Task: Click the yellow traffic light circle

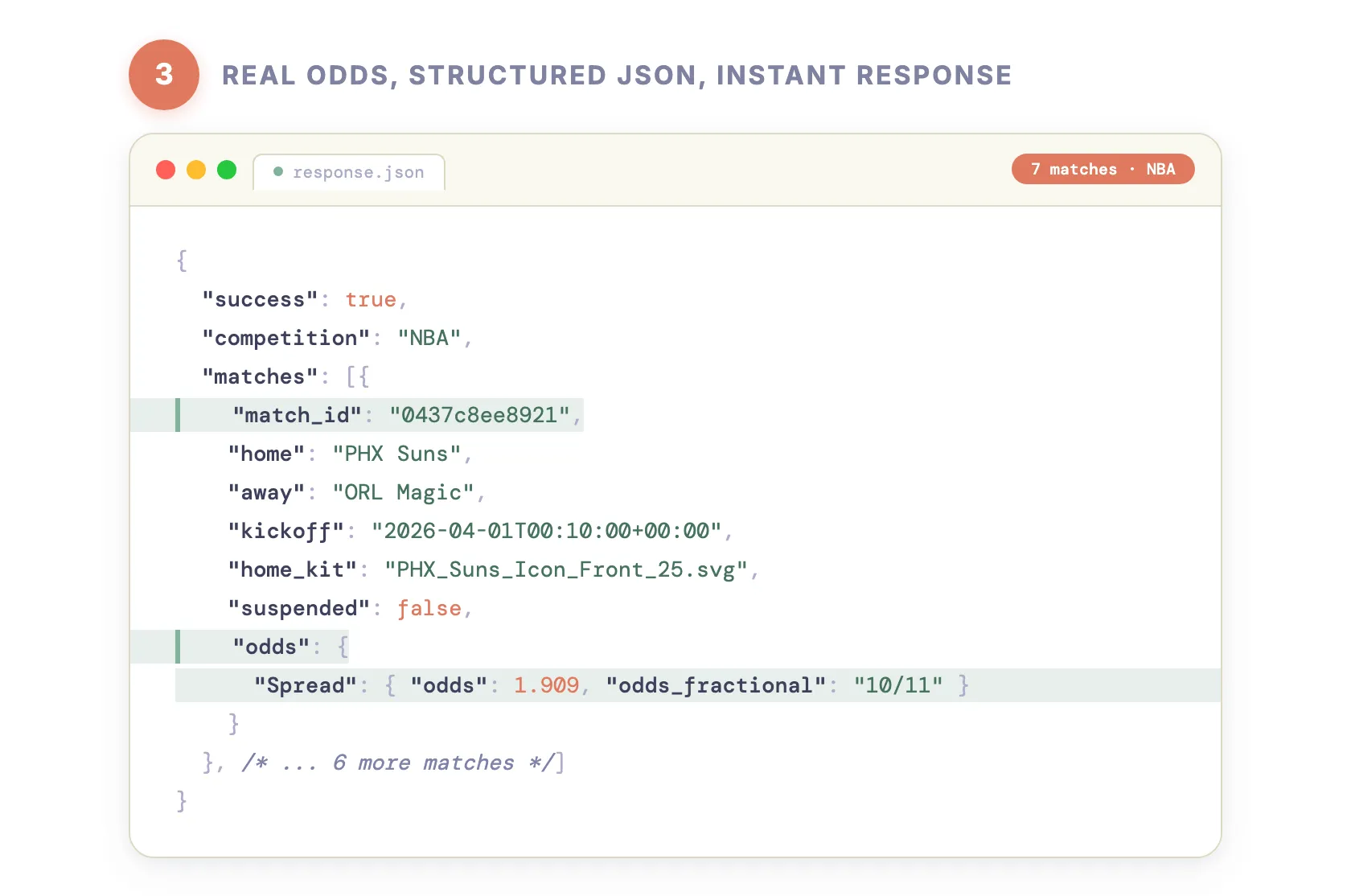Action: click(196, 170)
